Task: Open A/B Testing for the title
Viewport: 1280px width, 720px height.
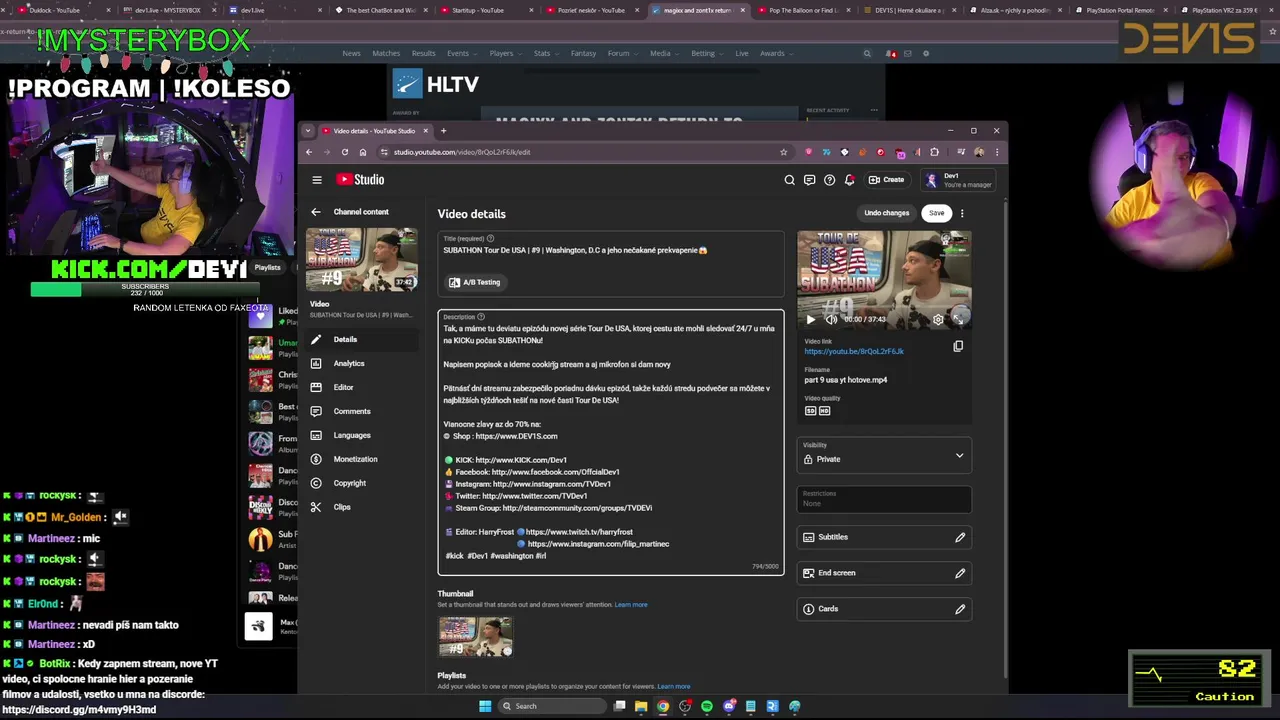Action: (x=474, y=282)
